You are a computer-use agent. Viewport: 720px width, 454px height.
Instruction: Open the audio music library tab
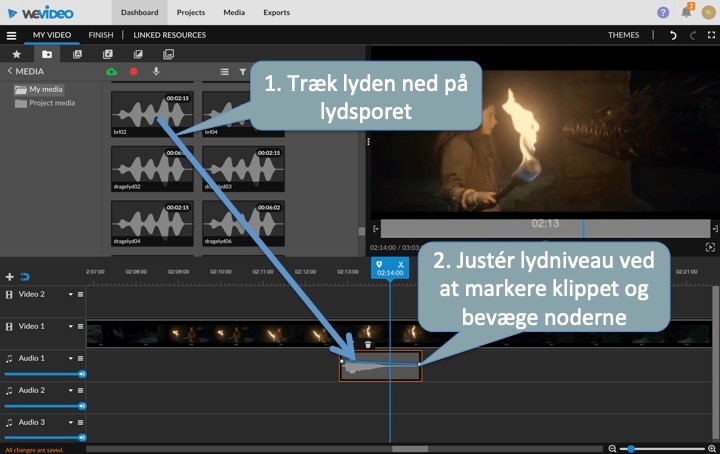tap(108, 54)
